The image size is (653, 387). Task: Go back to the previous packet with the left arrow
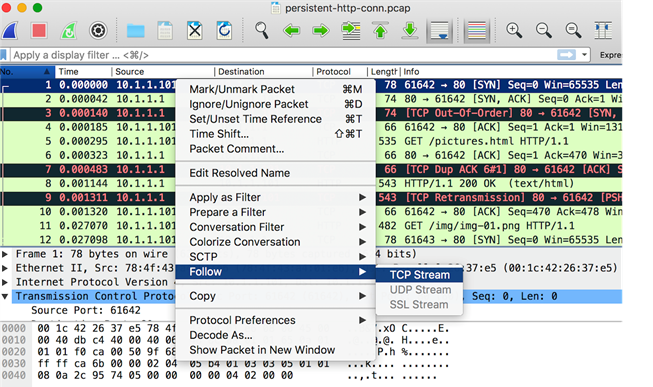292,30
